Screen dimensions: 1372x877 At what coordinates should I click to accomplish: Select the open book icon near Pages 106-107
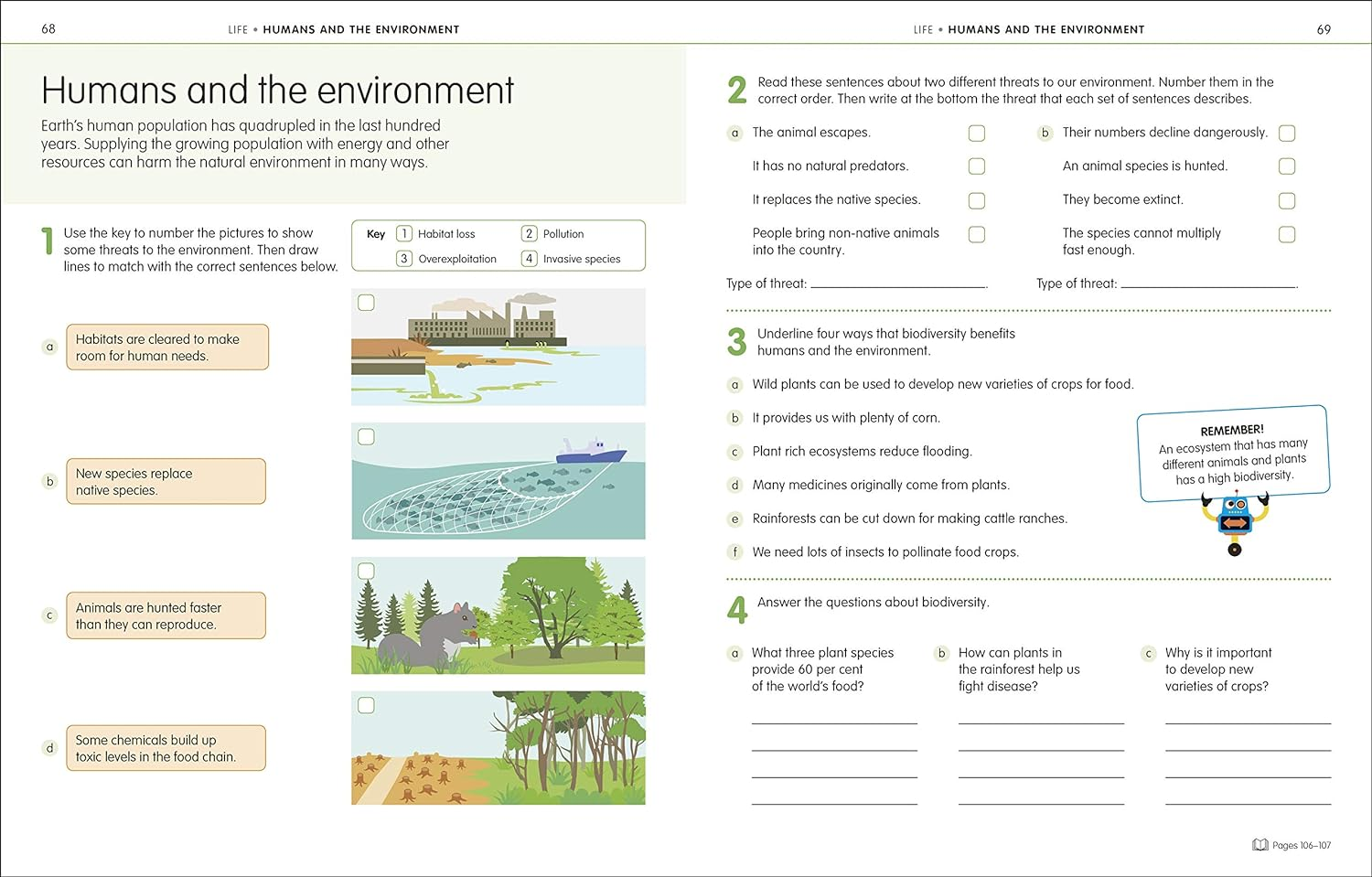tap(1259, 845)
